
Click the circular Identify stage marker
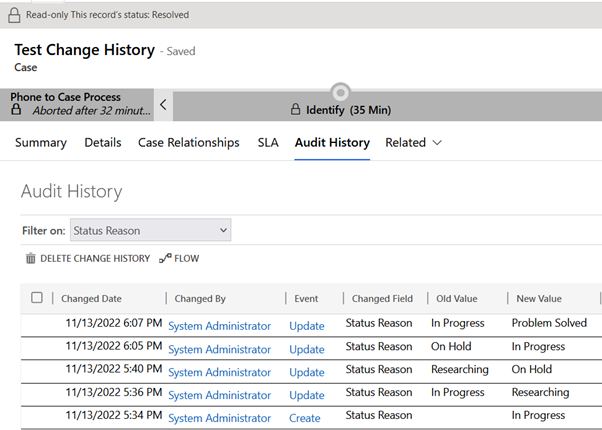[340, 92]
